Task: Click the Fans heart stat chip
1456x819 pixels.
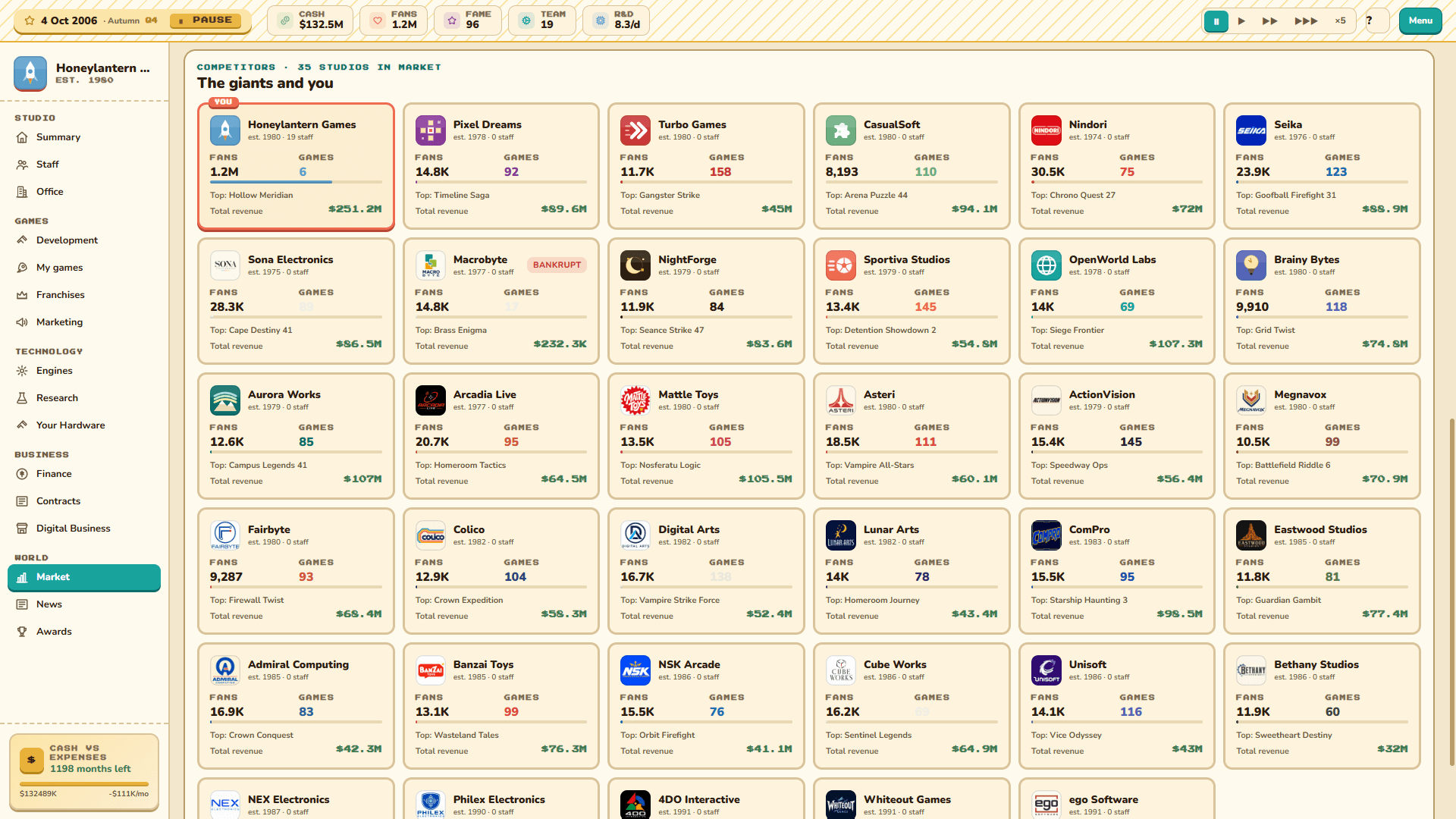Action: tap(393, 20)
